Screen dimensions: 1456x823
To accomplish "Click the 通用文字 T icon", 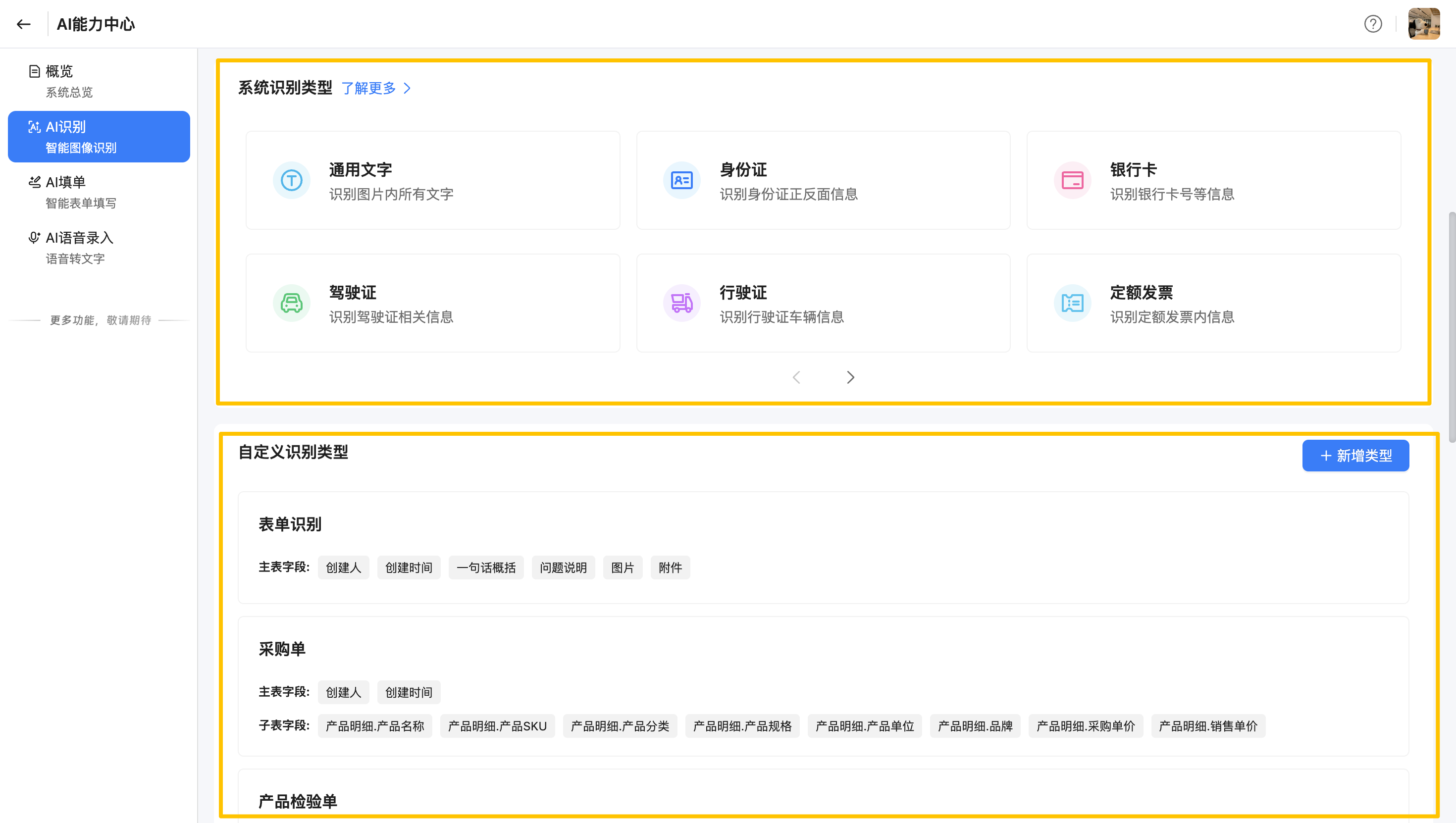I will coord(292,181).
